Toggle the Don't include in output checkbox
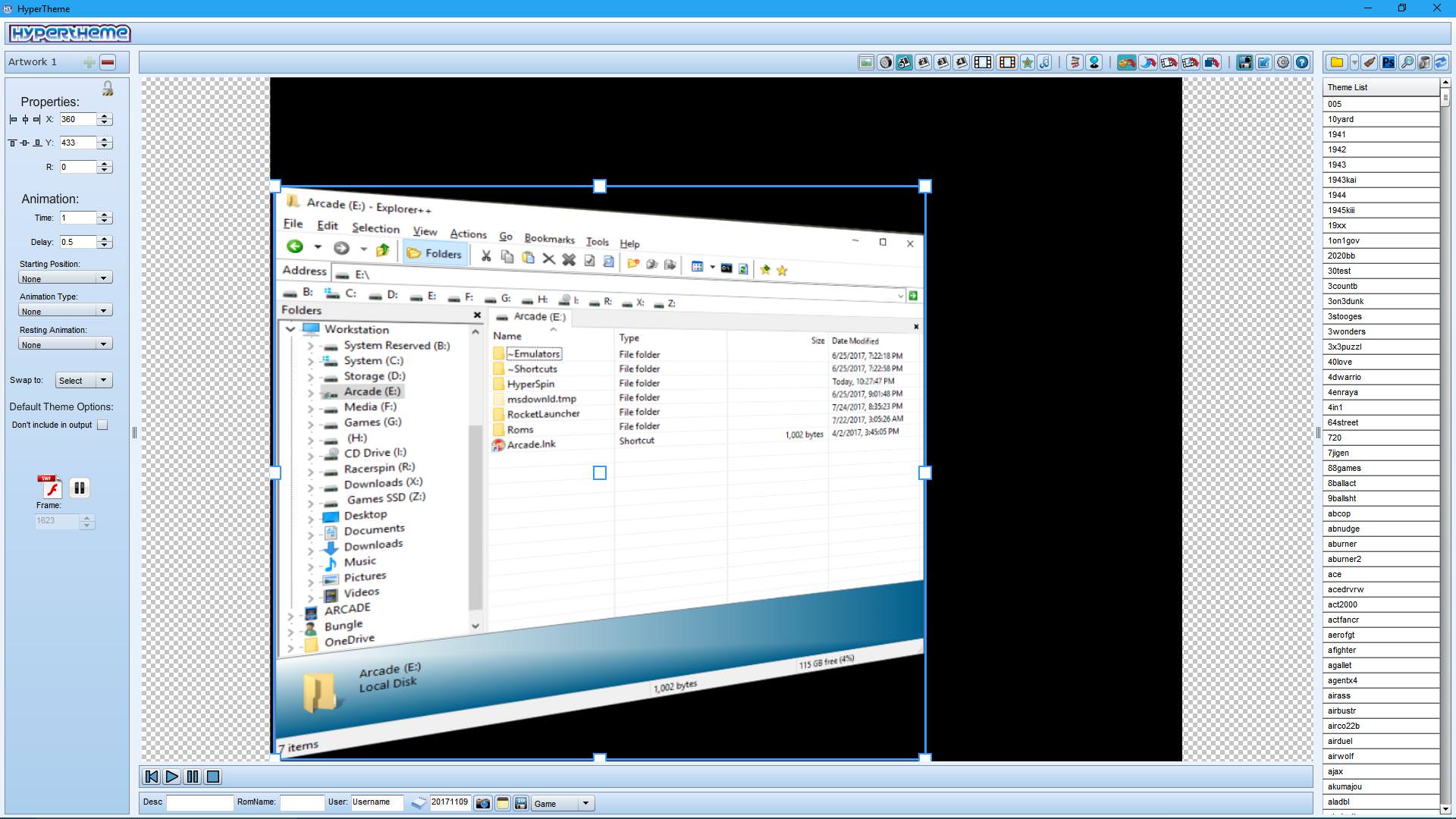The width and height of the screenshot is (1456, 819). point(102,425)
